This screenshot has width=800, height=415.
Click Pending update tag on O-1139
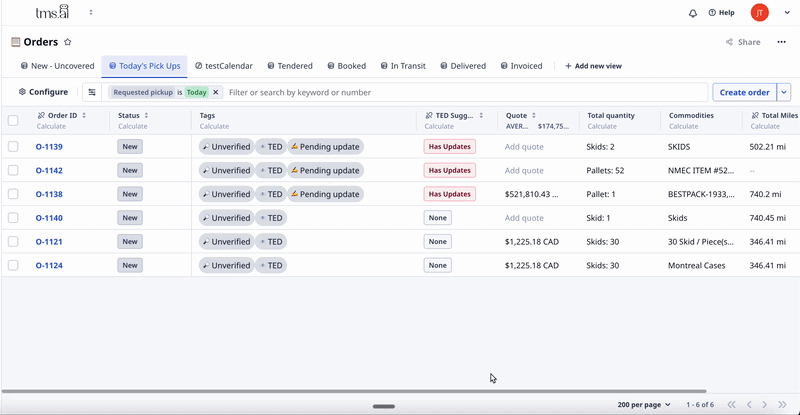[x=326, y=147]
